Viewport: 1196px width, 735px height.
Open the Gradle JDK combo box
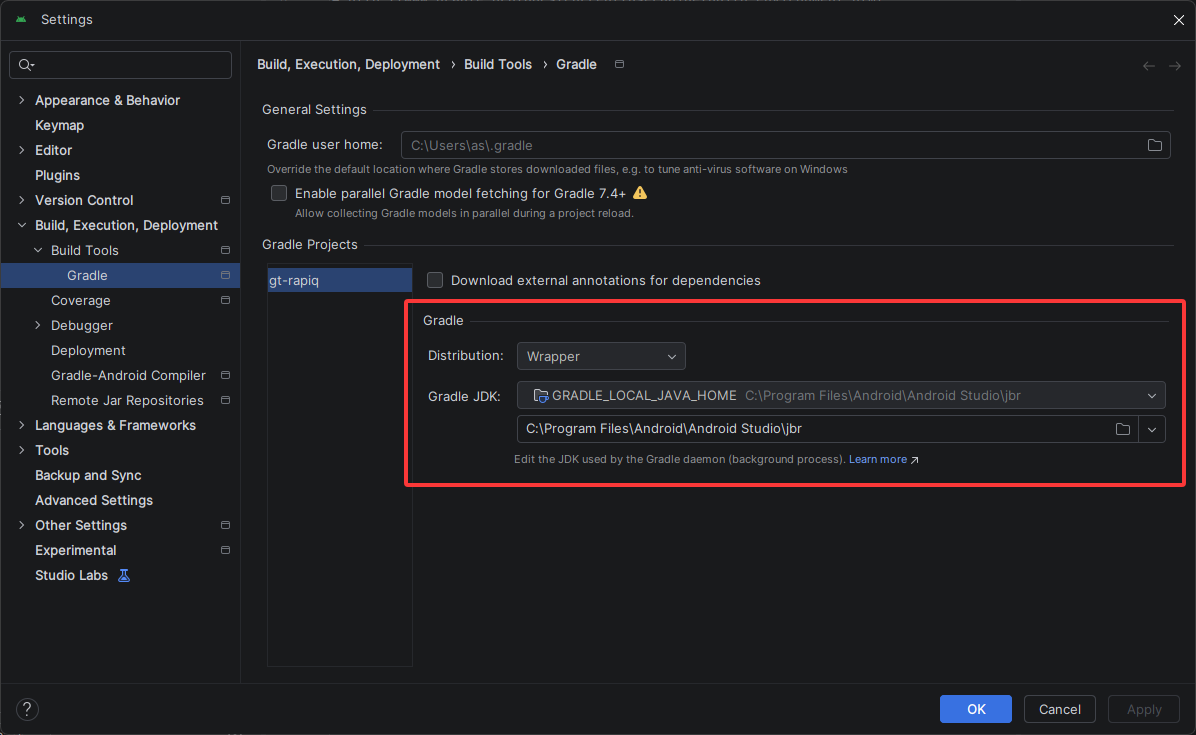(841, 396)
